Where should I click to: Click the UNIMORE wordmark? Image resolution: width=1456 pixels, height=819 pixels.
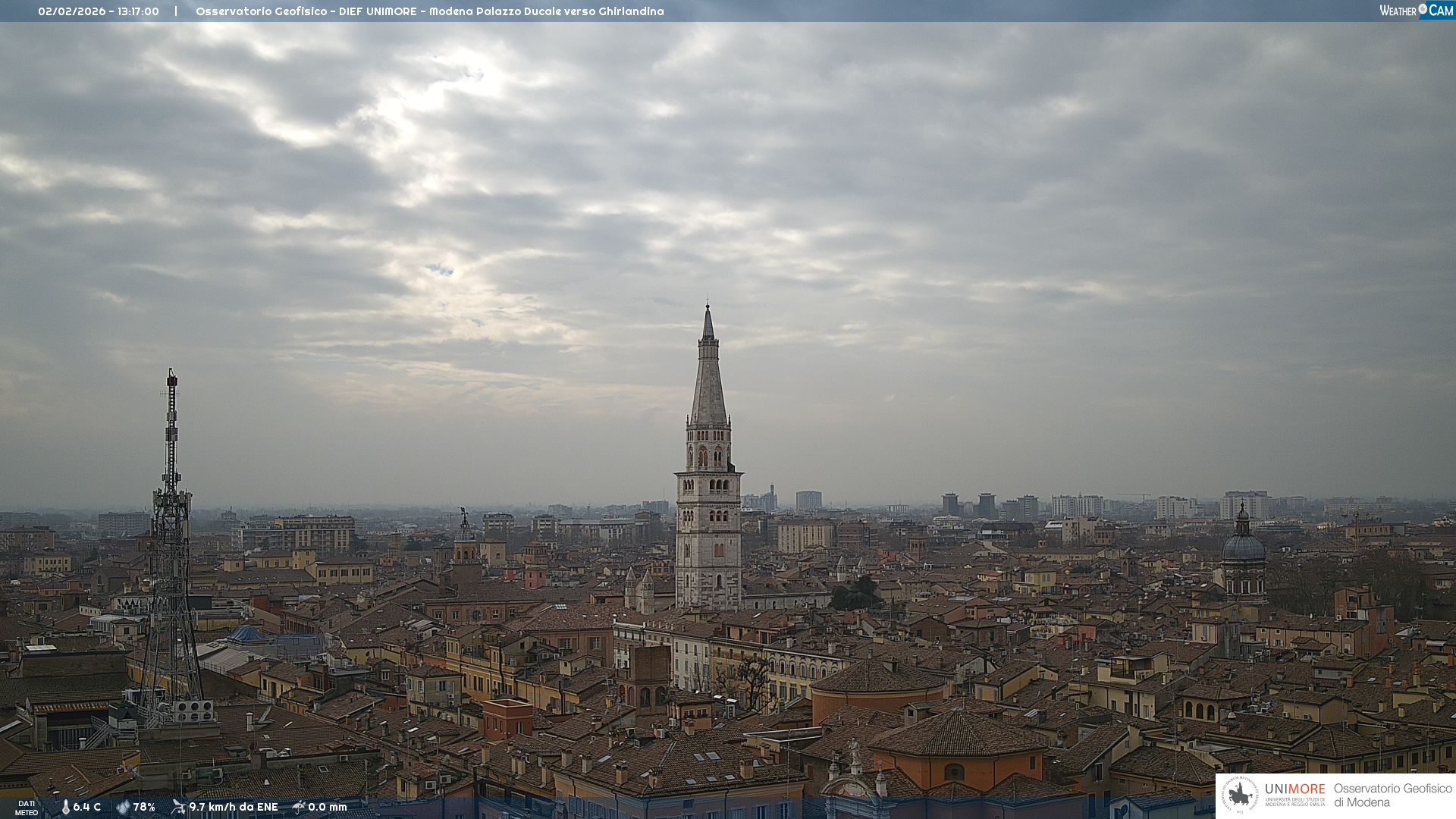tap(1294, 789)
